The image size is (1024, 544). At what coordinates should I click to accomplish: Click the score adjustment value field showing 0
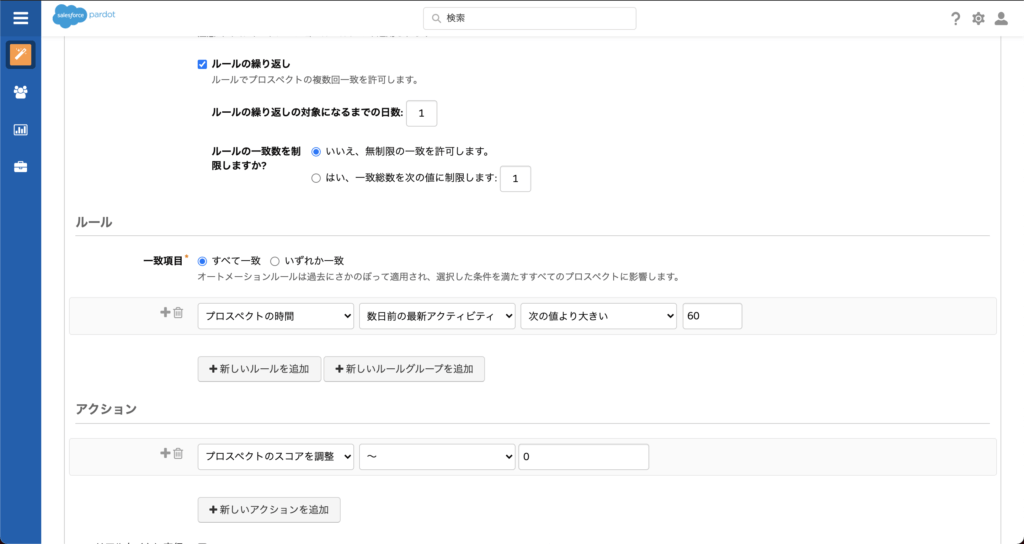(584, 457)
